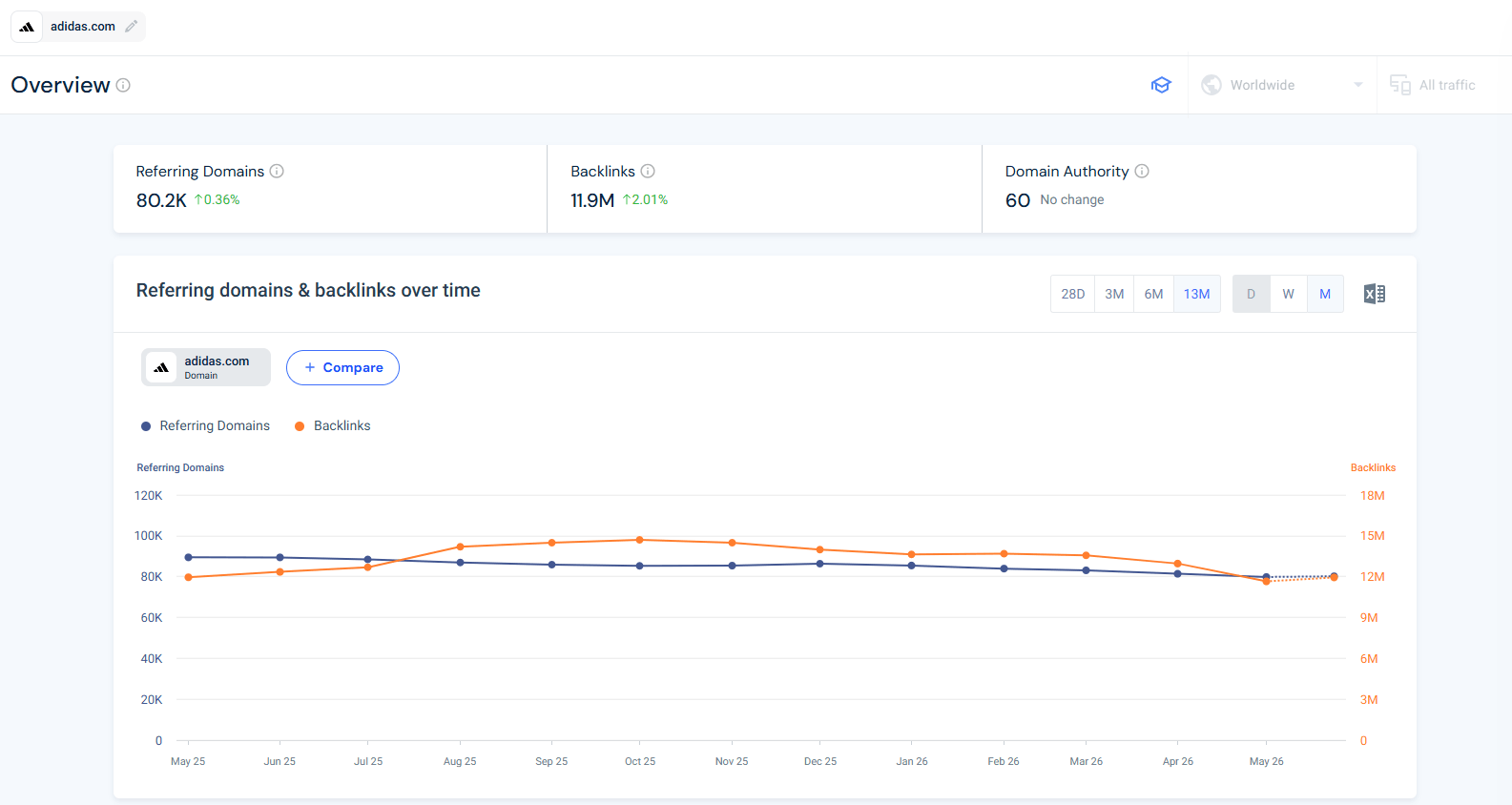Toggle Referring Domains series in legend
Image resolution: width=1512 pixels, height=805 pixels.
pyautogui.click(x=205, y=425)
